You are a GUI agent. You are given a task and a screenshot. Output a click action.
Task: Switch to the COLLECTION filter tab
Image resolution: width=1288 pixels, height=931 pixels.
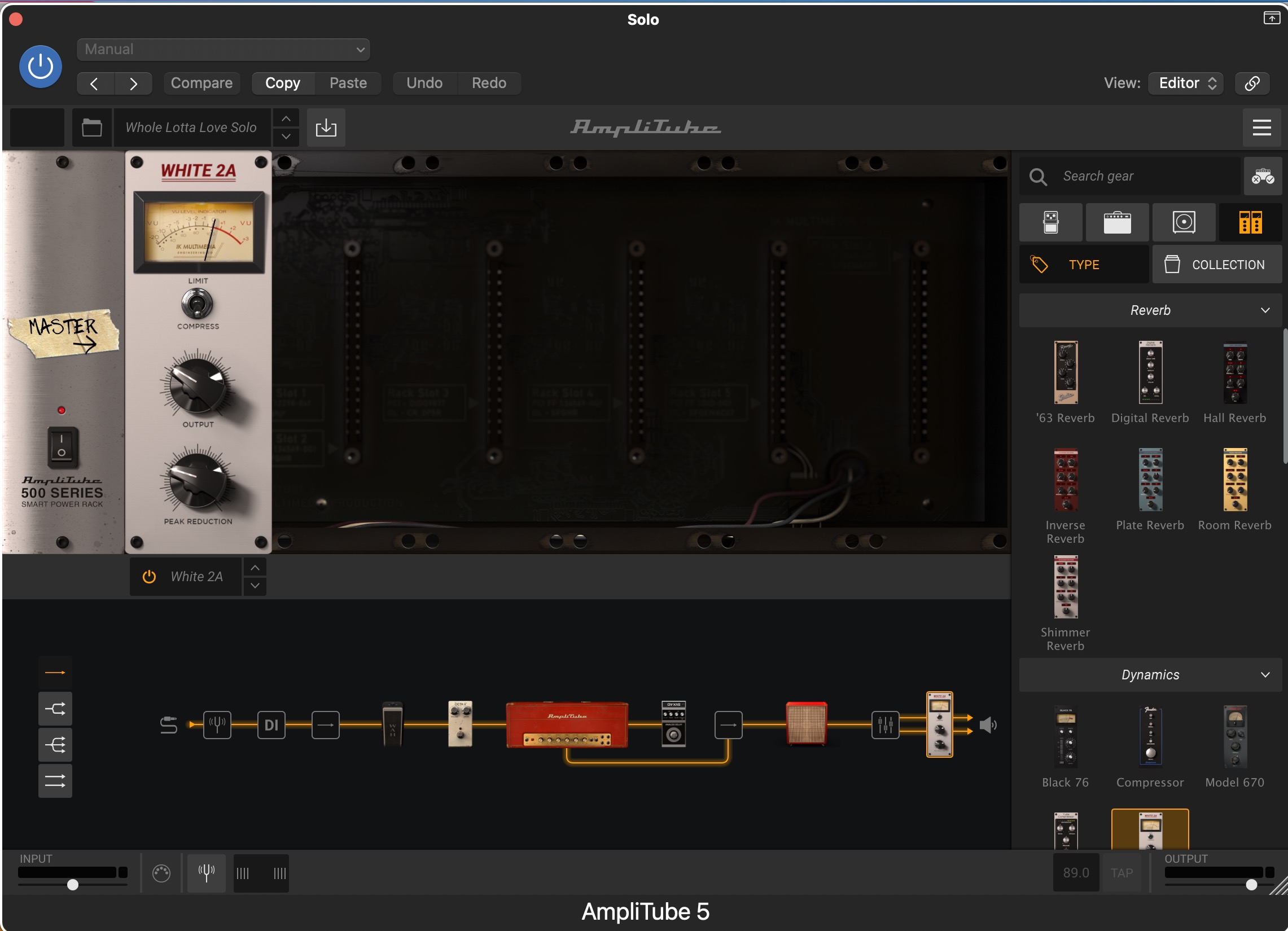1217,265
